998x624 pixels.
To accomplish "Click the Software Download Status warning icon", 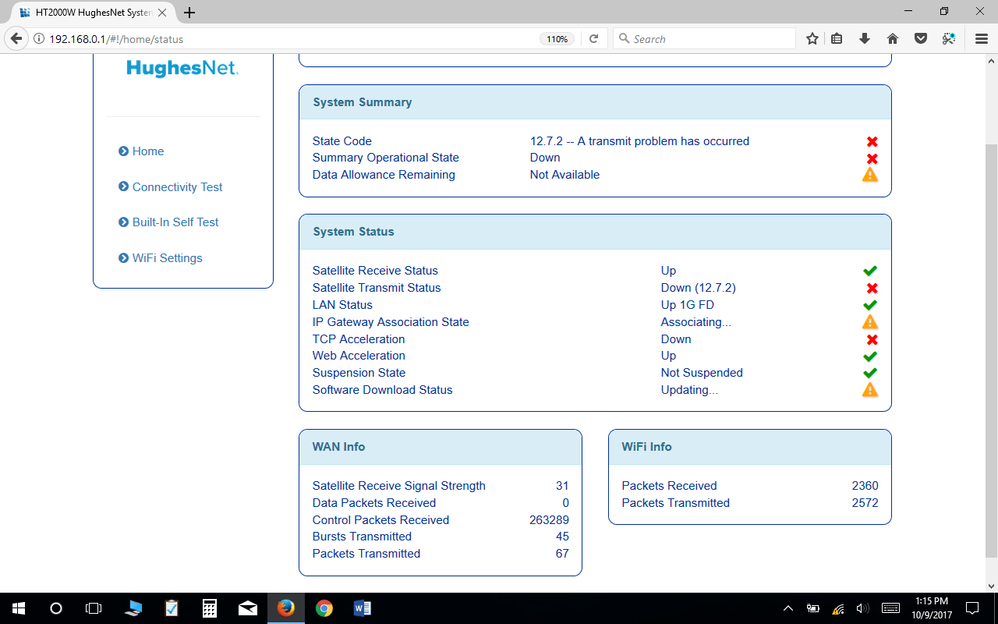I will [870, 390].
